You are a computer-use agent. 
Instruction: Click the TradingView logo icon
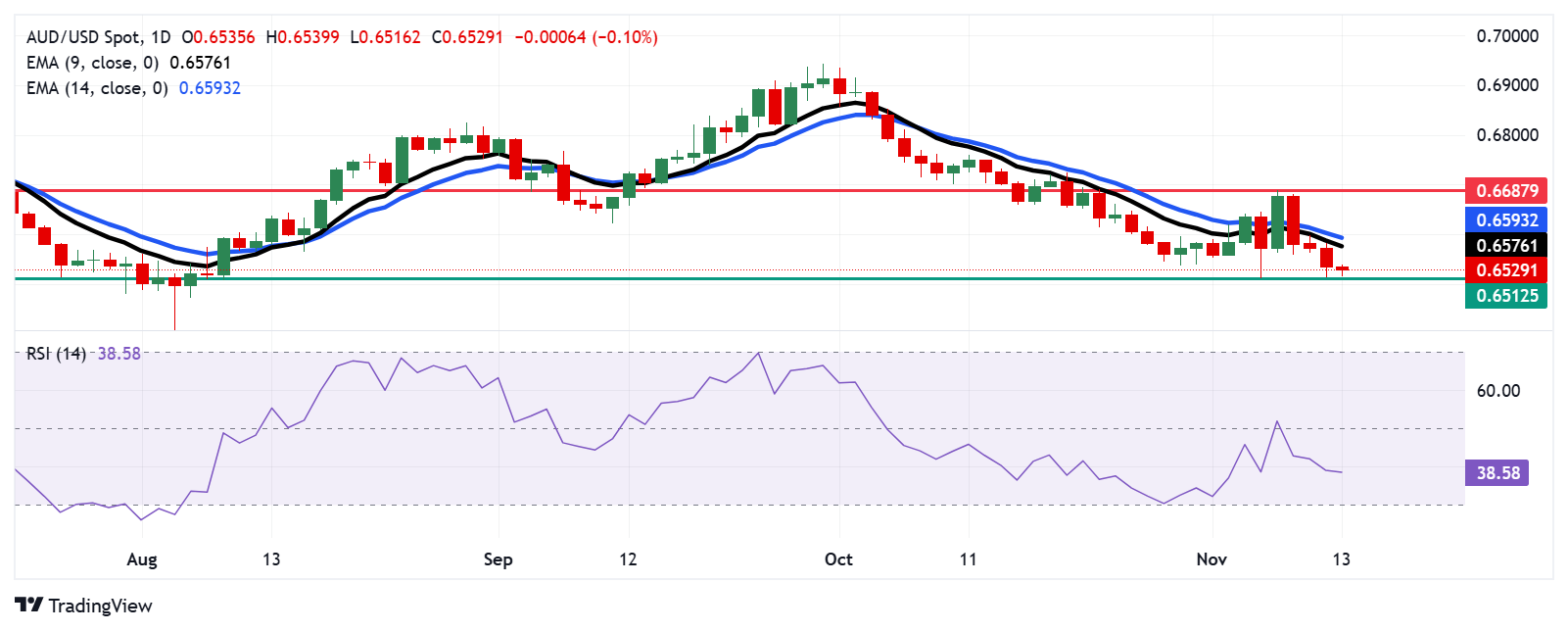(29, 606)
